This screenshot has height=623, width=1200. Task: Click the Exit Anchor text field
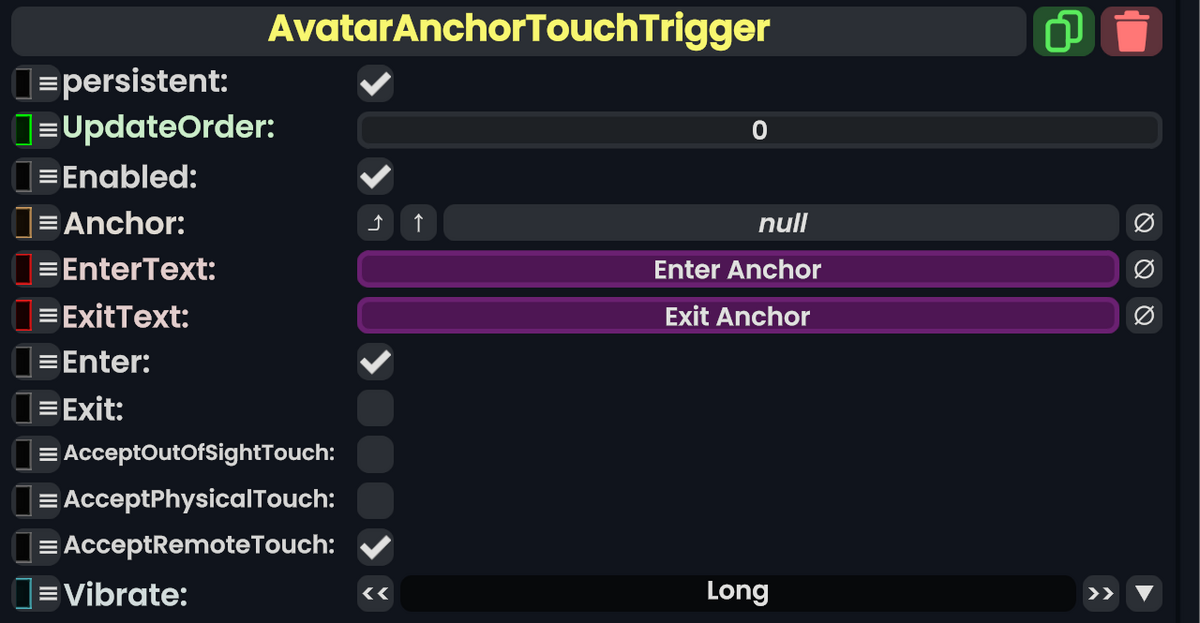[738, 316]
